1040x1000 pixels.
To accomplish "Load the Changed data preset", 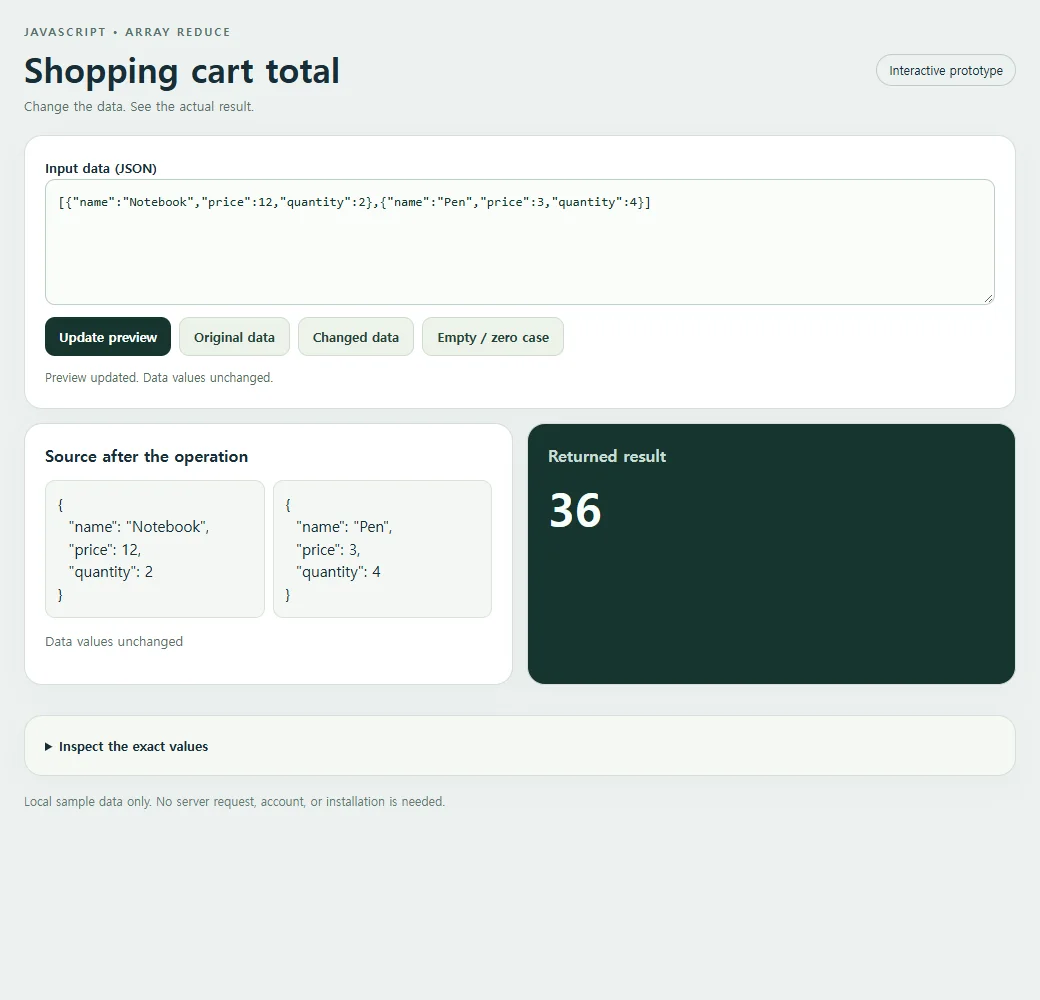I will coord(356,337).
